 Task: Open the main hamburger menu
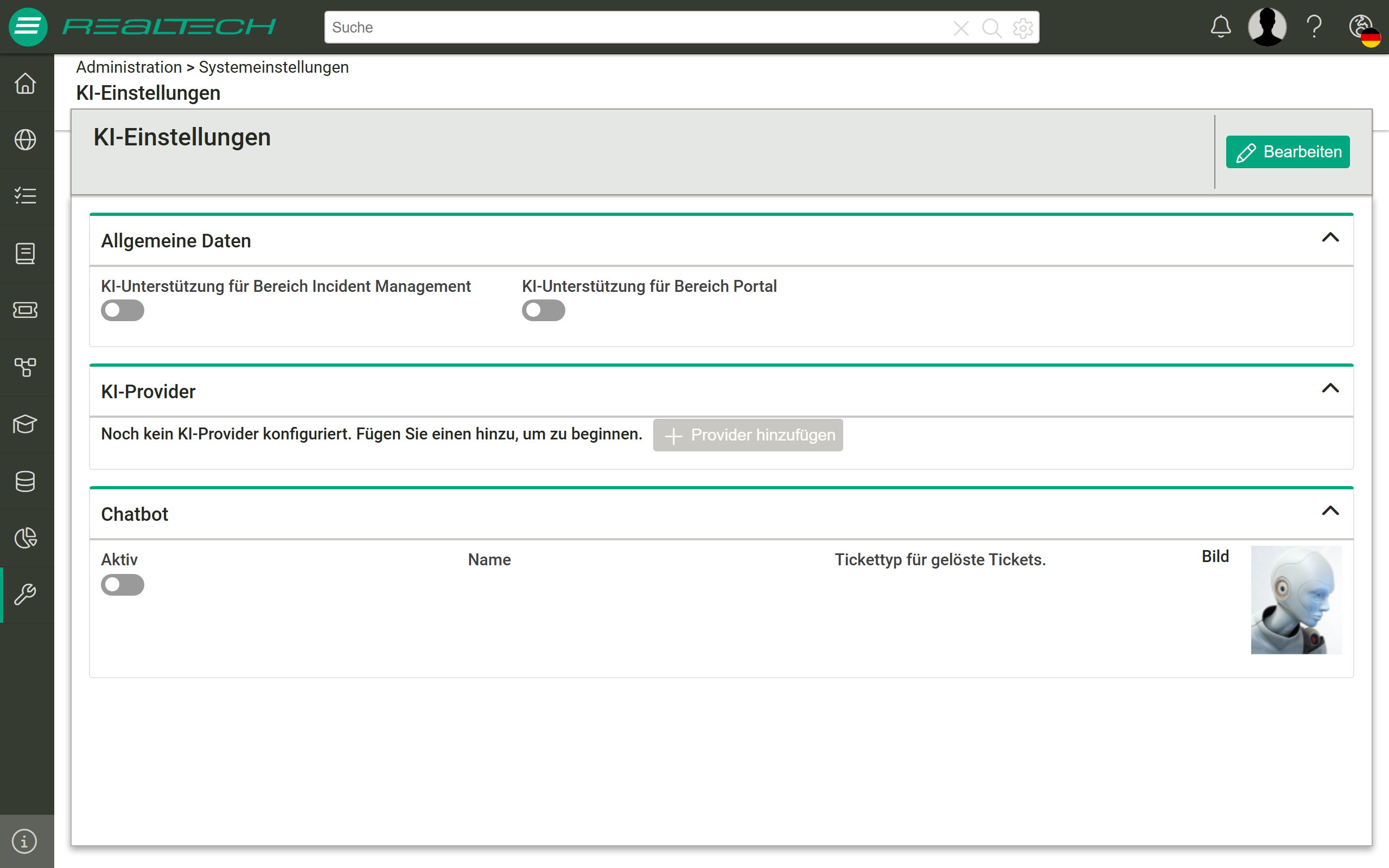28,27
